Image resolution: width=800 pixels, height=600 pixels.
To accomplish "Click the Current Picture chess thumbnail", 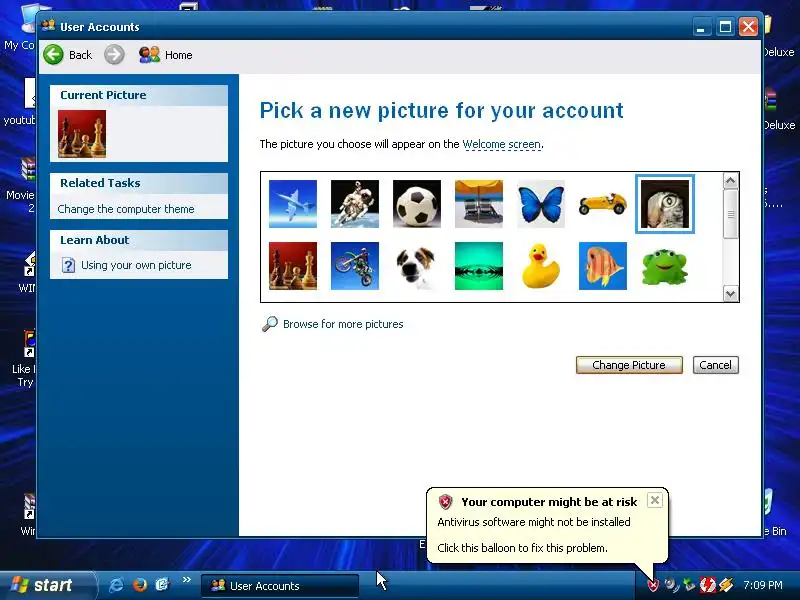I will [82, 134].
